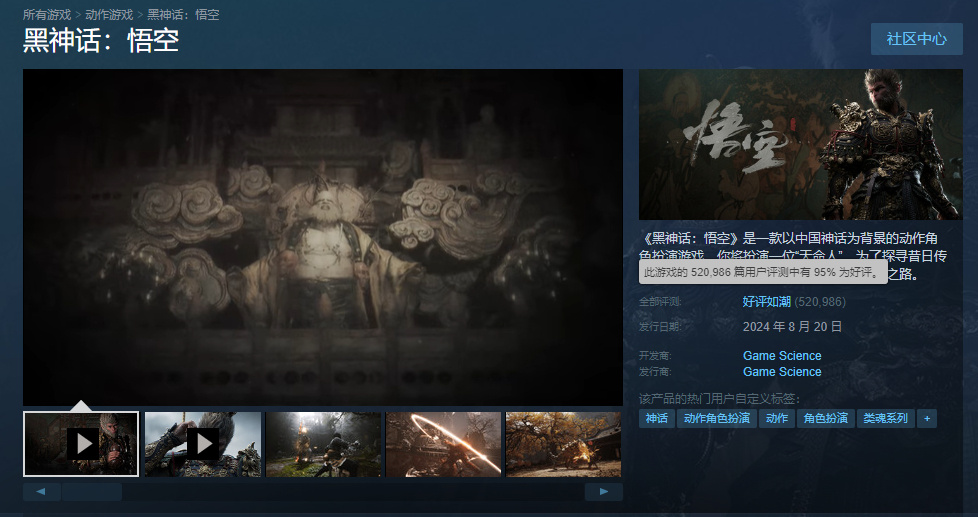
Task: Click the game description paragraph
Action: [793, 256]
